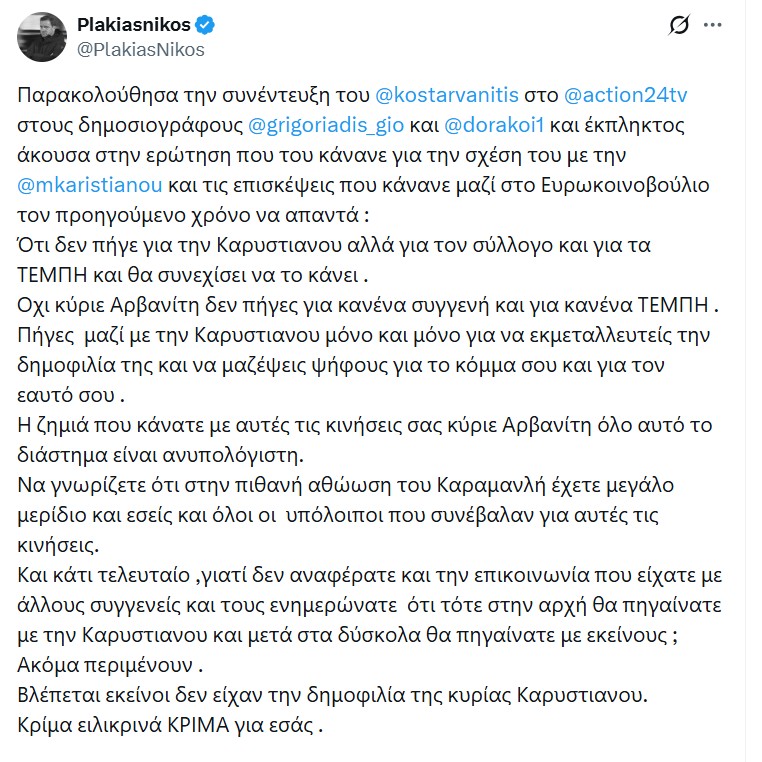762x762 pixels.
Task: Click the Plakiasnikos display name
Action: click(x=133, y=26)
